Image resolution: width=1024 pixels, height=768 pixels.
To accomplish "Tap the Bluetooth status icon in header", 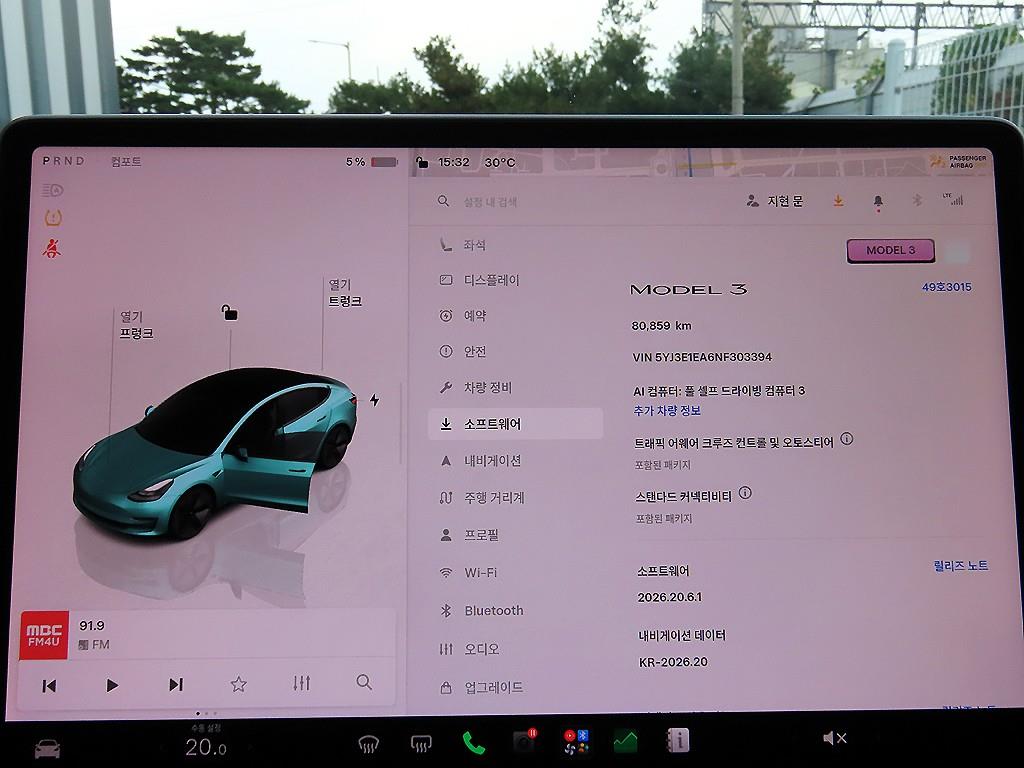I will [x=917, y=200].
